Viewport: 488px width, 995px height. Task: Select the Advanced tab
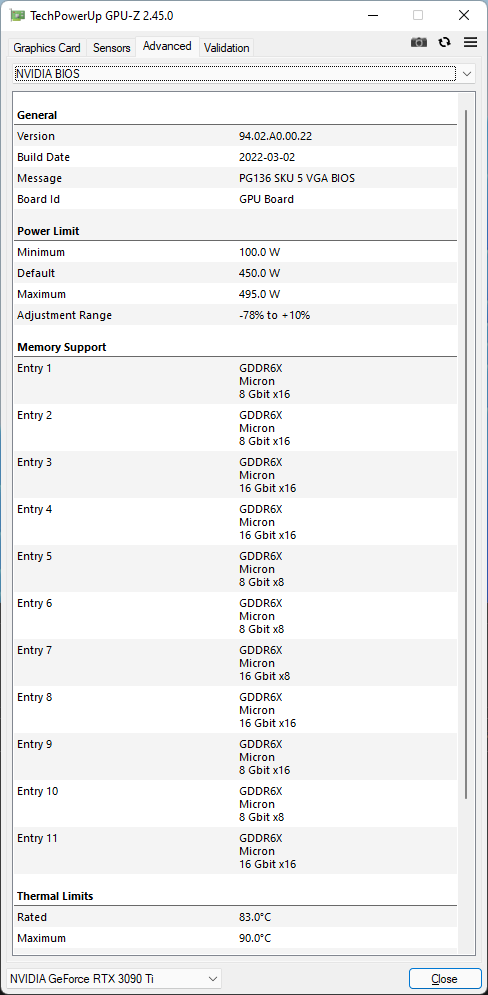click(x=168, y=46)
